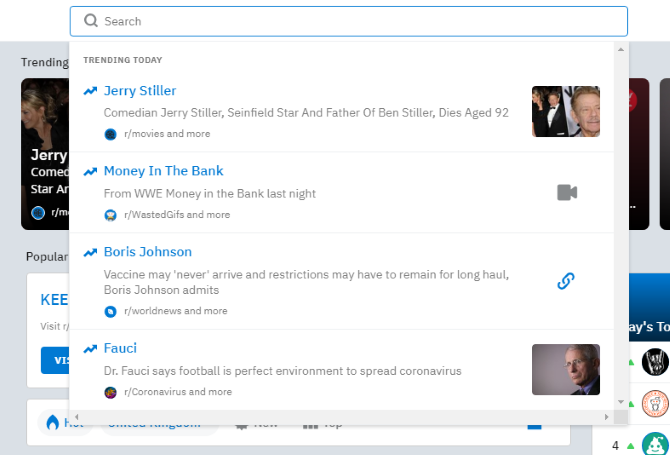Open the Jerry Stiller photo thumbnail
The height and width of the screenshot is (455, 670).
(565, 111)
